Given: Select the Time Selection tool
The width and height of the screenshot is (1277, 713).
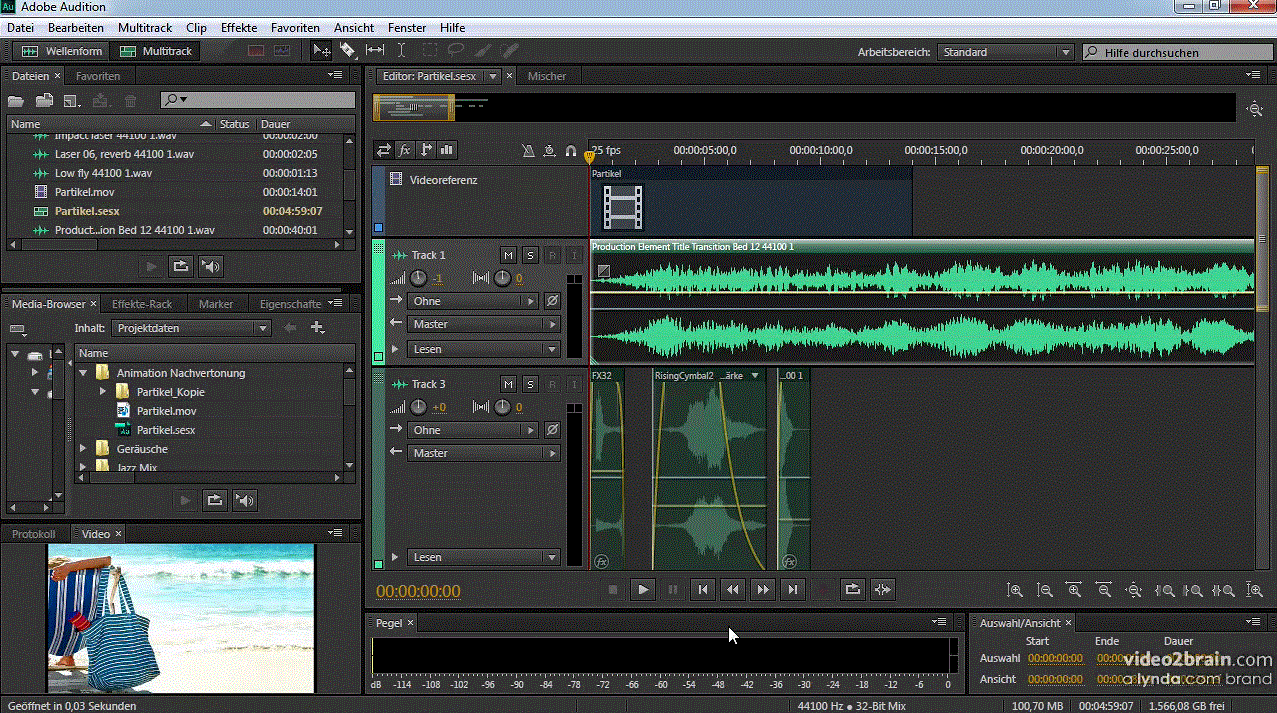Looking at the screenshot, I should pos(402,50).
